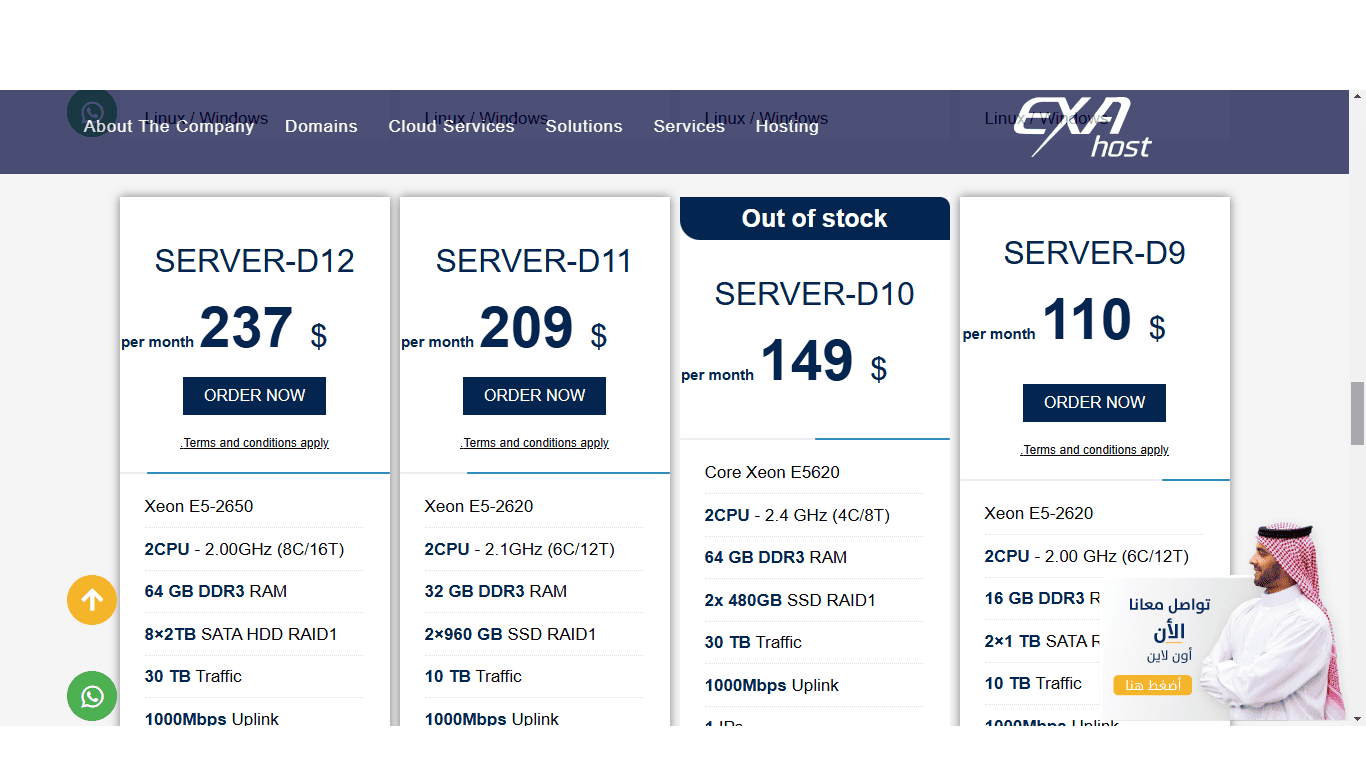Image resolution: width=1366 pixels, height=768 pixels.
Task: Order the SERVER-D12 plan
Action: 254,396
